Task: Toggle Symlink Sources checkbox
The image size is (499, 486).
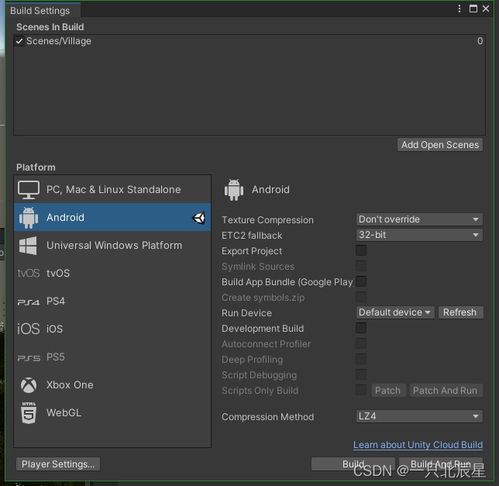Action: coord(361,266)
